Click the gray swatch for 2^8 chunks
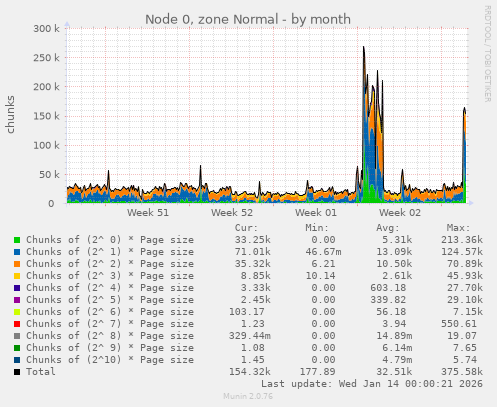The width and height of the screenshot is (497, 407). point(17,336)
